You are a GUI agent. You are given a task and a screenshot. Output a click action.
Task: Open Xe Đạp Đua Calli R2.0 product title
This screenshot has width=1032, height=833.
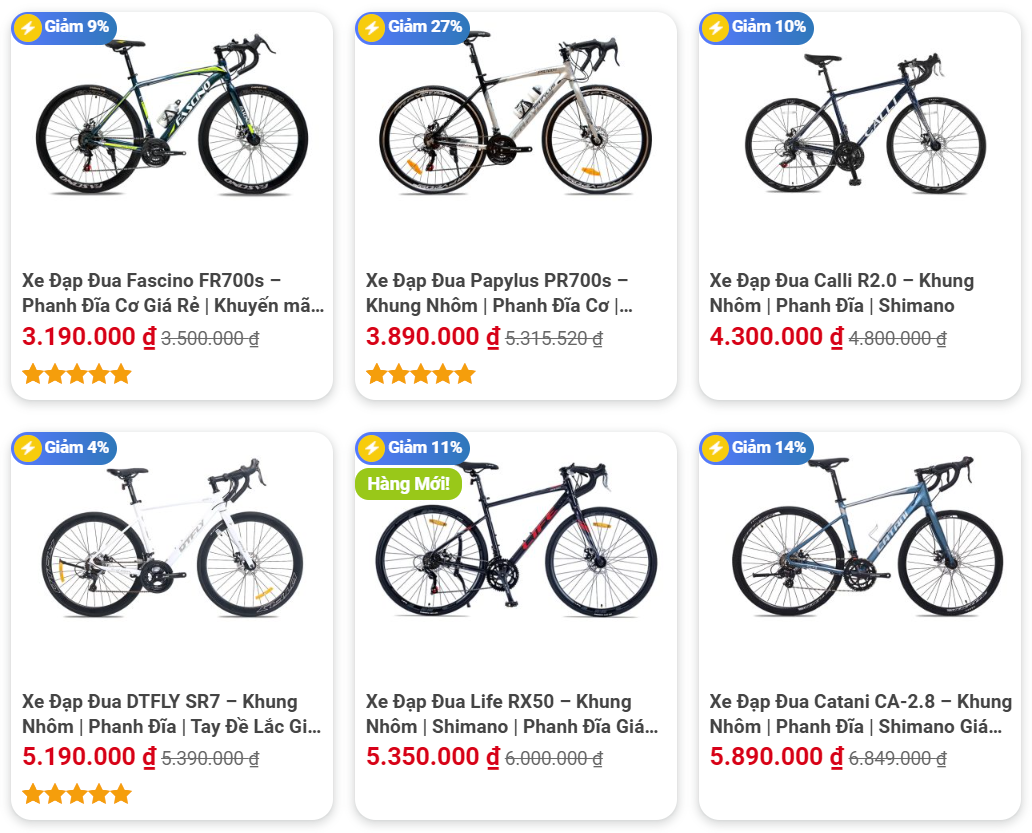[x=842, y=293]
